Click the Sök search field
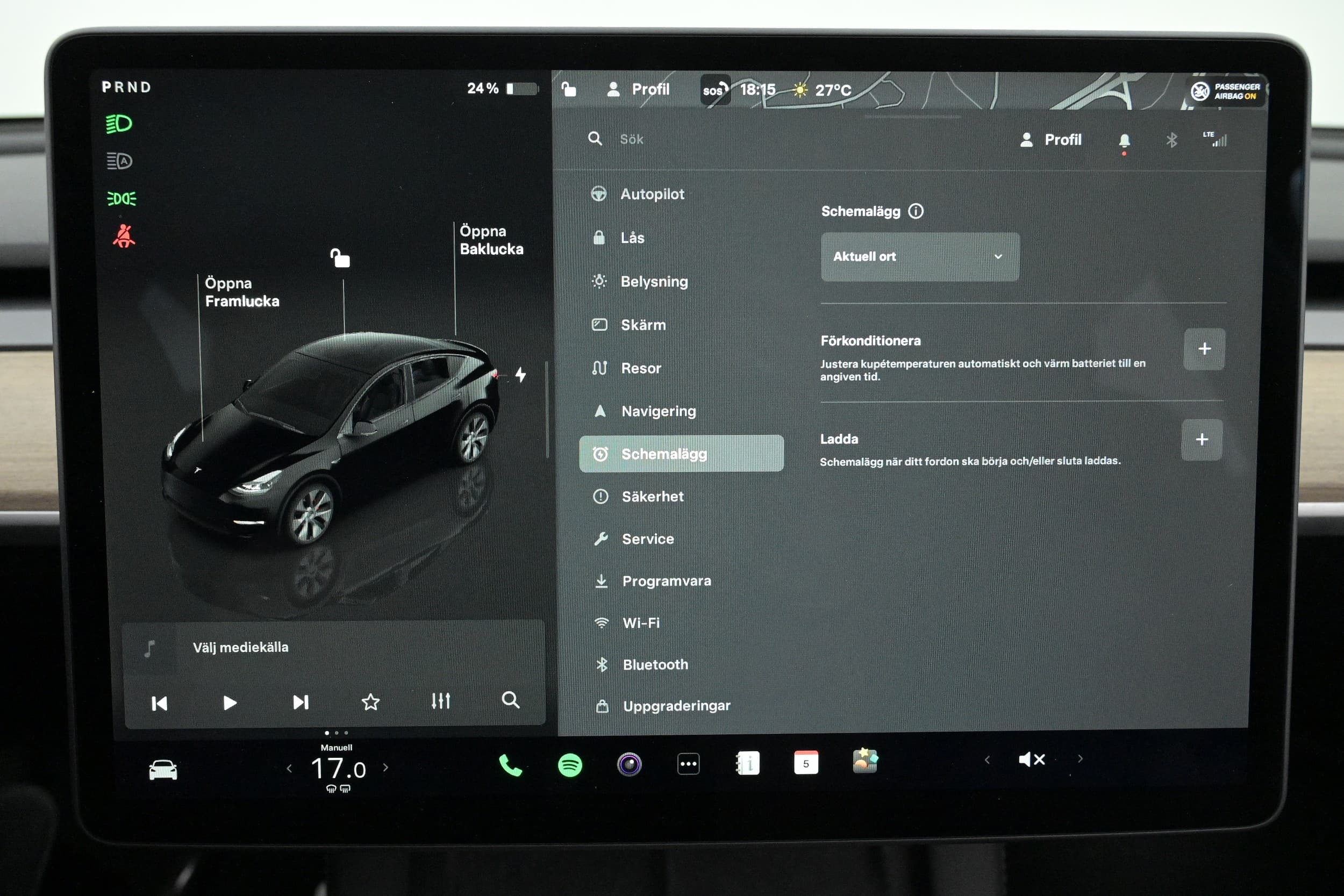This screenshot has height=896, width=1344. coord(632,139)
